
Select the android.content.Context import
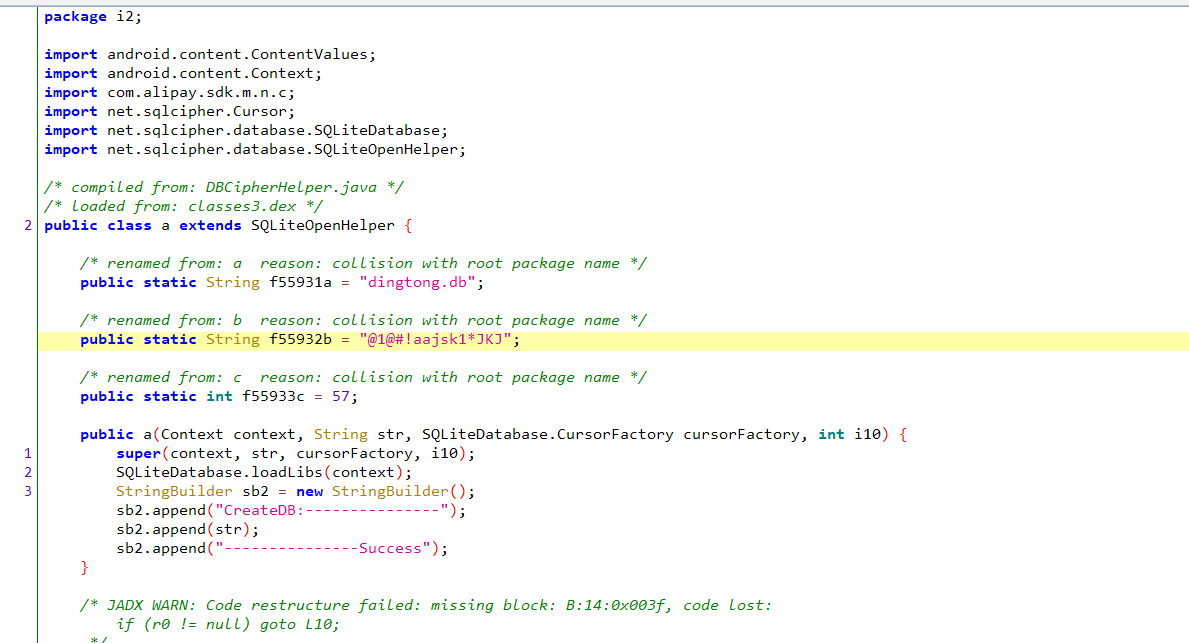[x=183, y=74]
